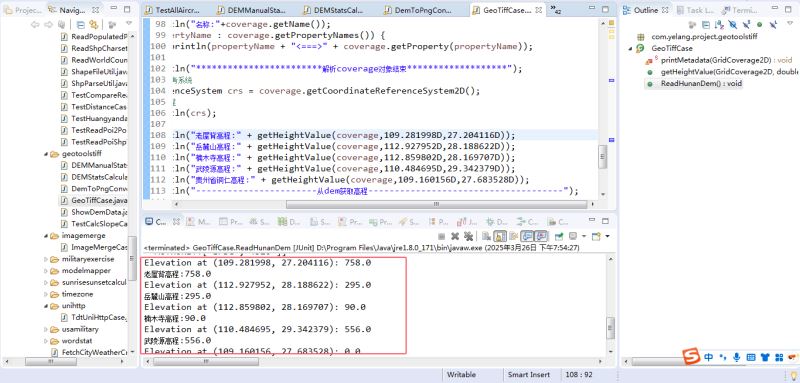Open ShapeFileUtil.java in the Navigator
Image resolution: width=800 pixels, height=383 pixels.
pos(94,72)
